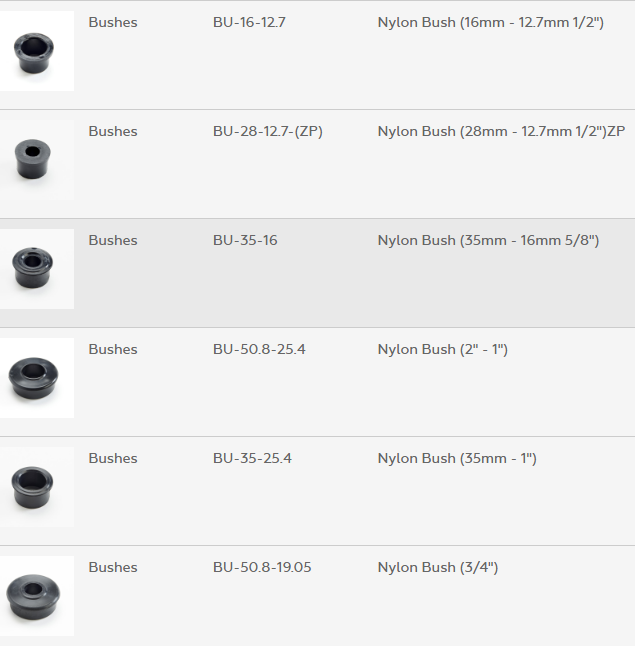Click the Bushes category in BU-35-16 row
The image size is (635, 646).
pos(113,240)
